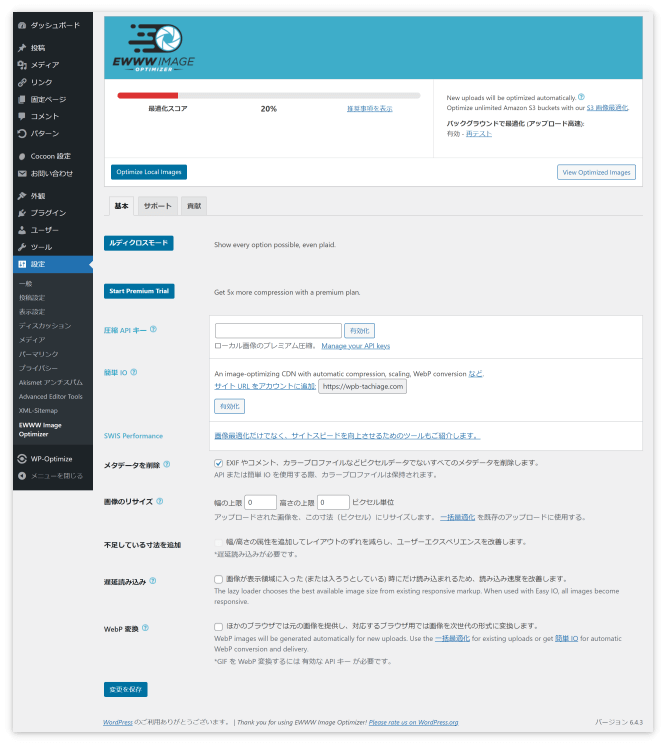Viewport: 666px width, 746px height.
Task: Open the ダッシュボード dashboard icon
Action: click(x=22, y=25)
